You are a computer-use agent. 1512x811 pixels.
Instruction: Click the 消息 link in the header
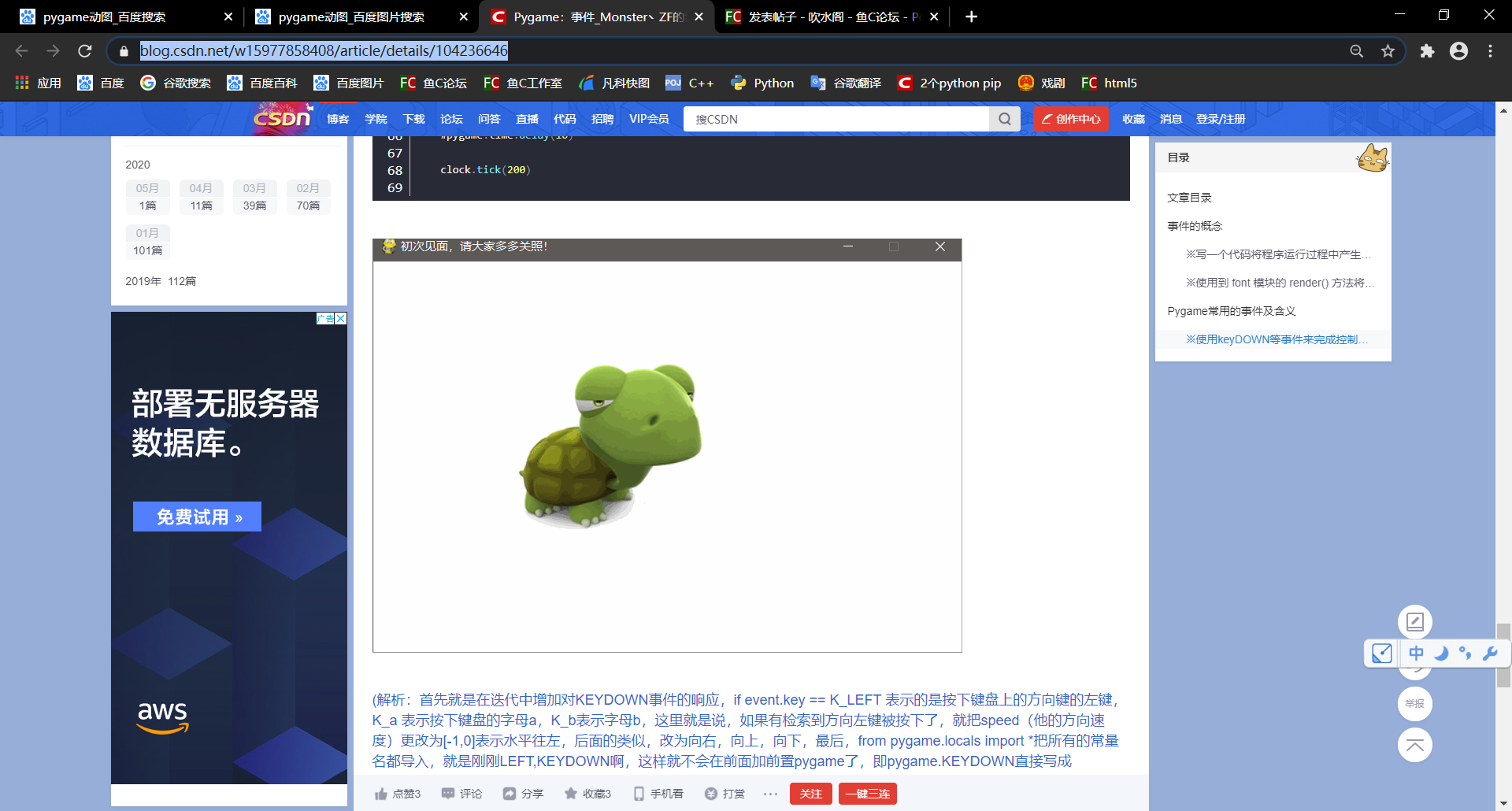pos(1171,119)
